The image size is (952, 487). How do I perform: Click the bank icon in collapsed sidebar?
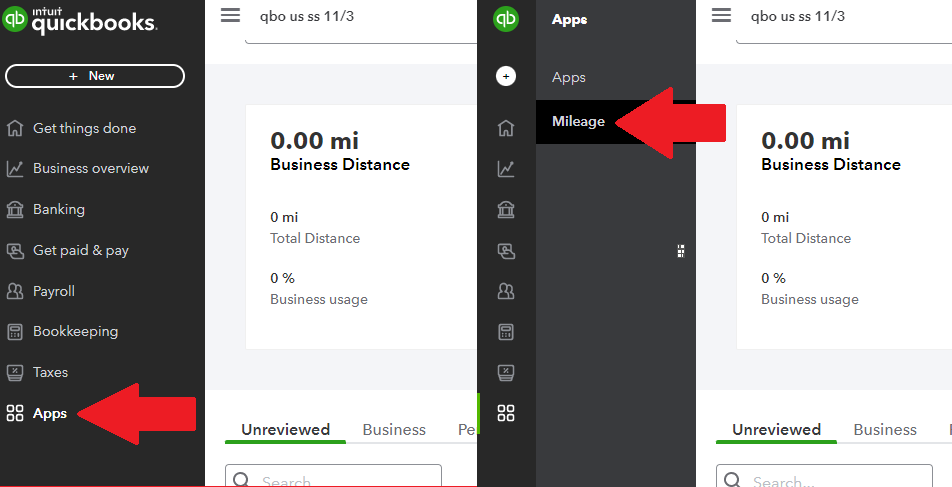506,209
